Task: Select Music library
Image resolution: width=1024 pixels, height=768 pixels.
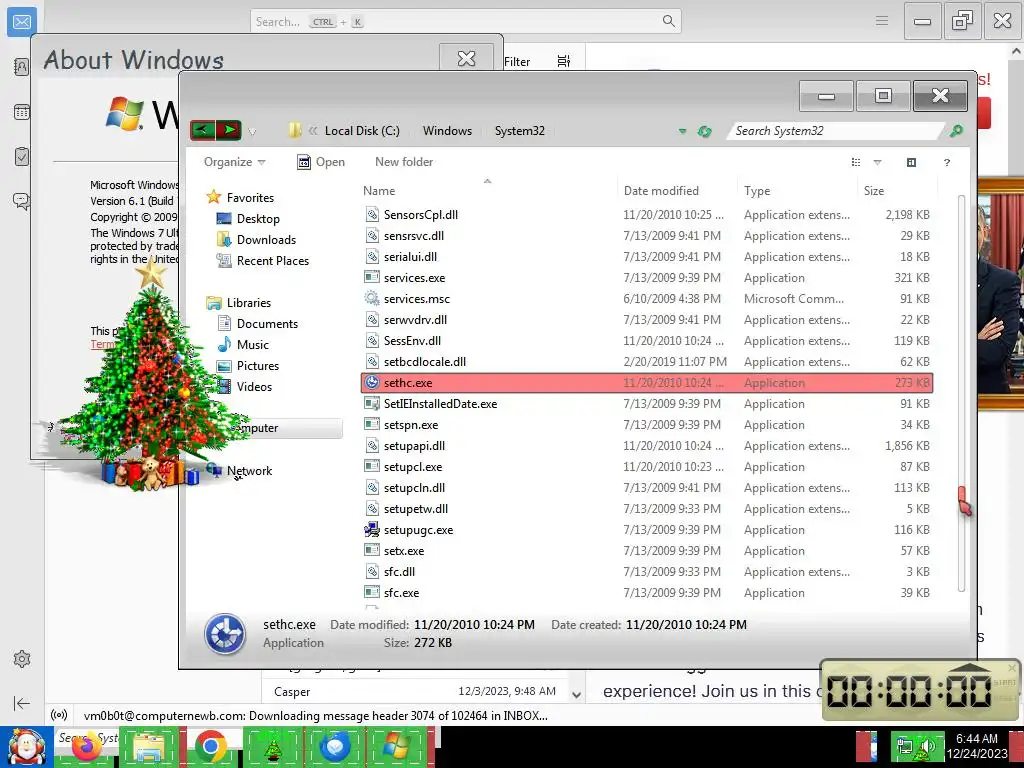Action: [243, 344]
